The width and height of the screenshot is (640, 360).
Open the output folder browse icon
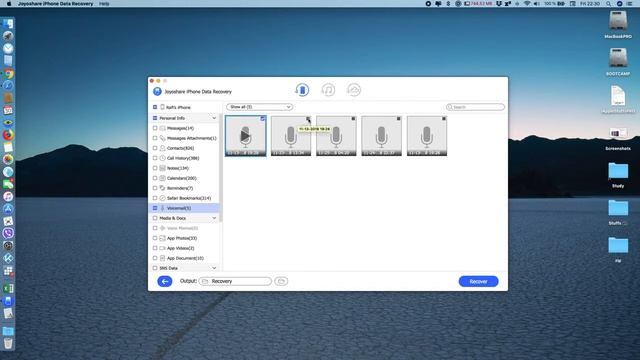click(281, 281)
